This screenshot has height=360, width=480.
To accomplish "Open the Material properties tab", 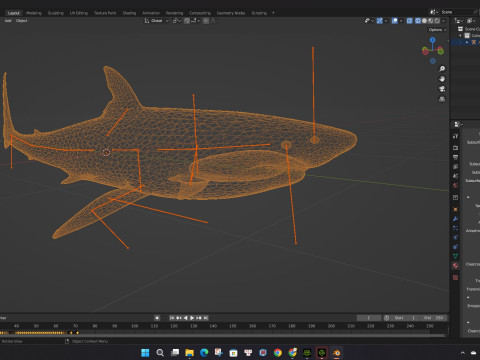I will point(456,265).
